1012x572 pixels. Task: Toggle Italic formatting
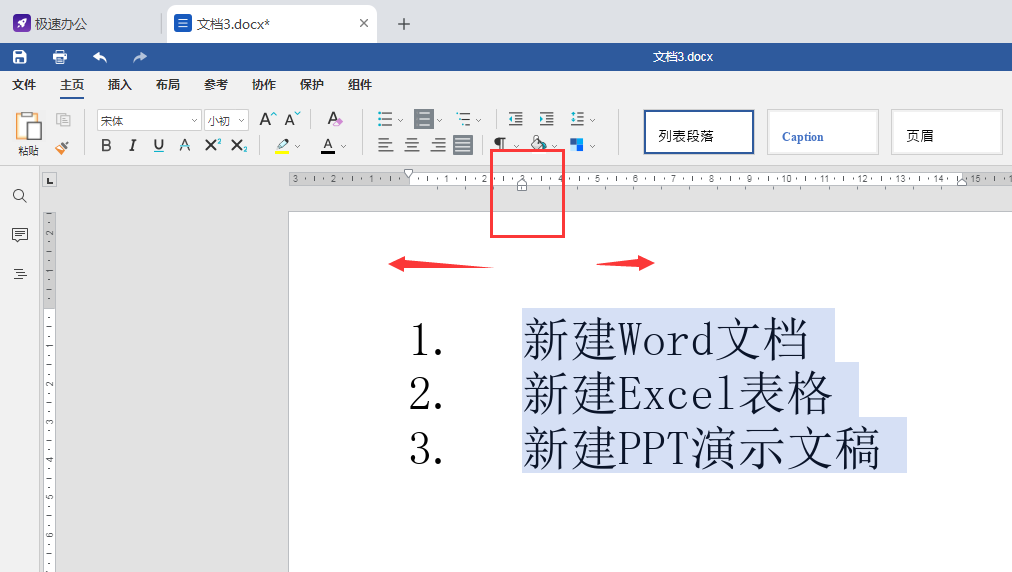(x=132, y=146)
